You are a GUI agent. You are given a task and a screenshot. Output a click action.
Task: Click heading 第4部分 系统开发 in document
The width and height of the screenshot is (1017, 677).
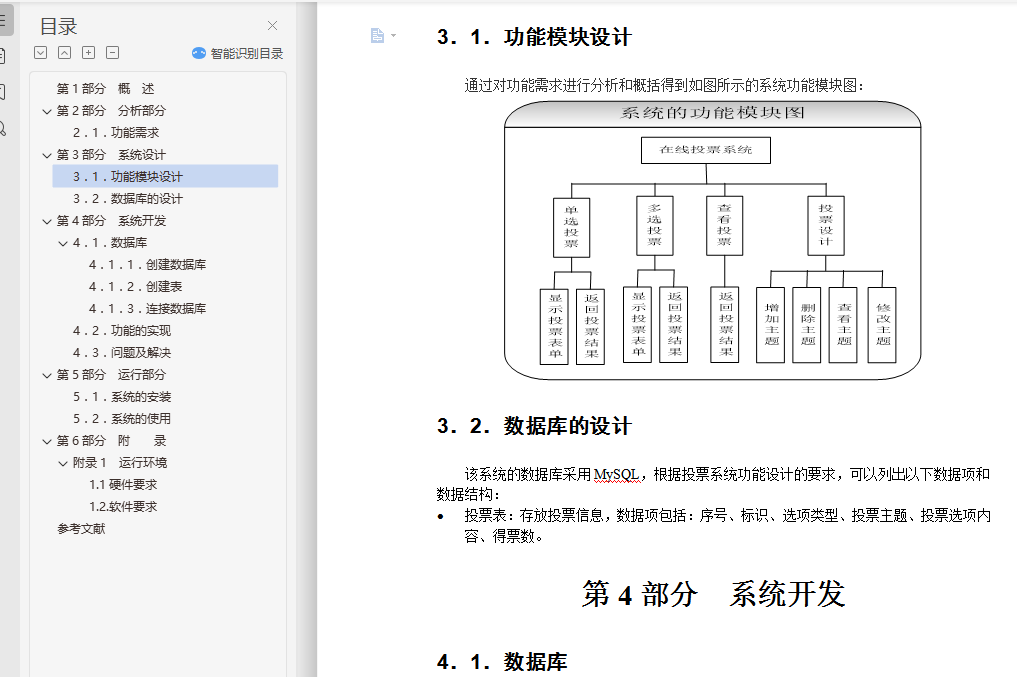click(713, 594)
